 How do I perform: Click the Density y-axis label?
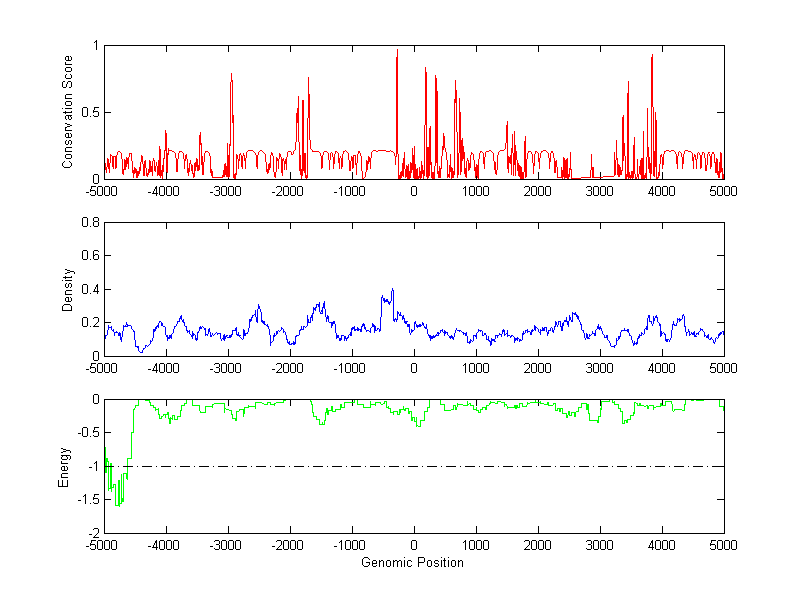[68, 288]
